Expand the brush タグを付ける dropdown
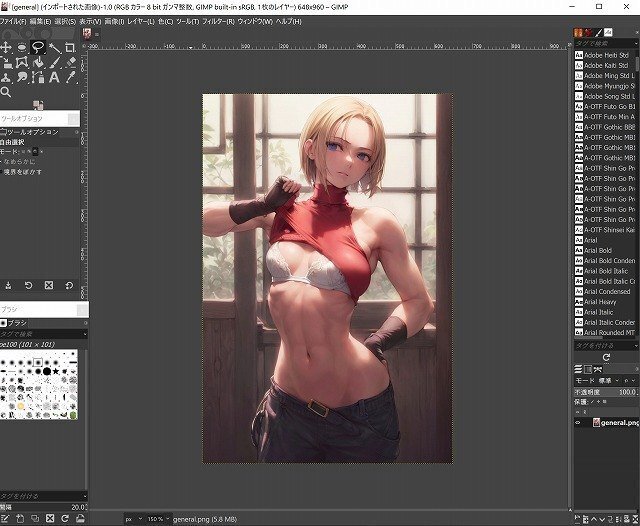The height and width of the screenshot is (526, 640). coord(85,496)
